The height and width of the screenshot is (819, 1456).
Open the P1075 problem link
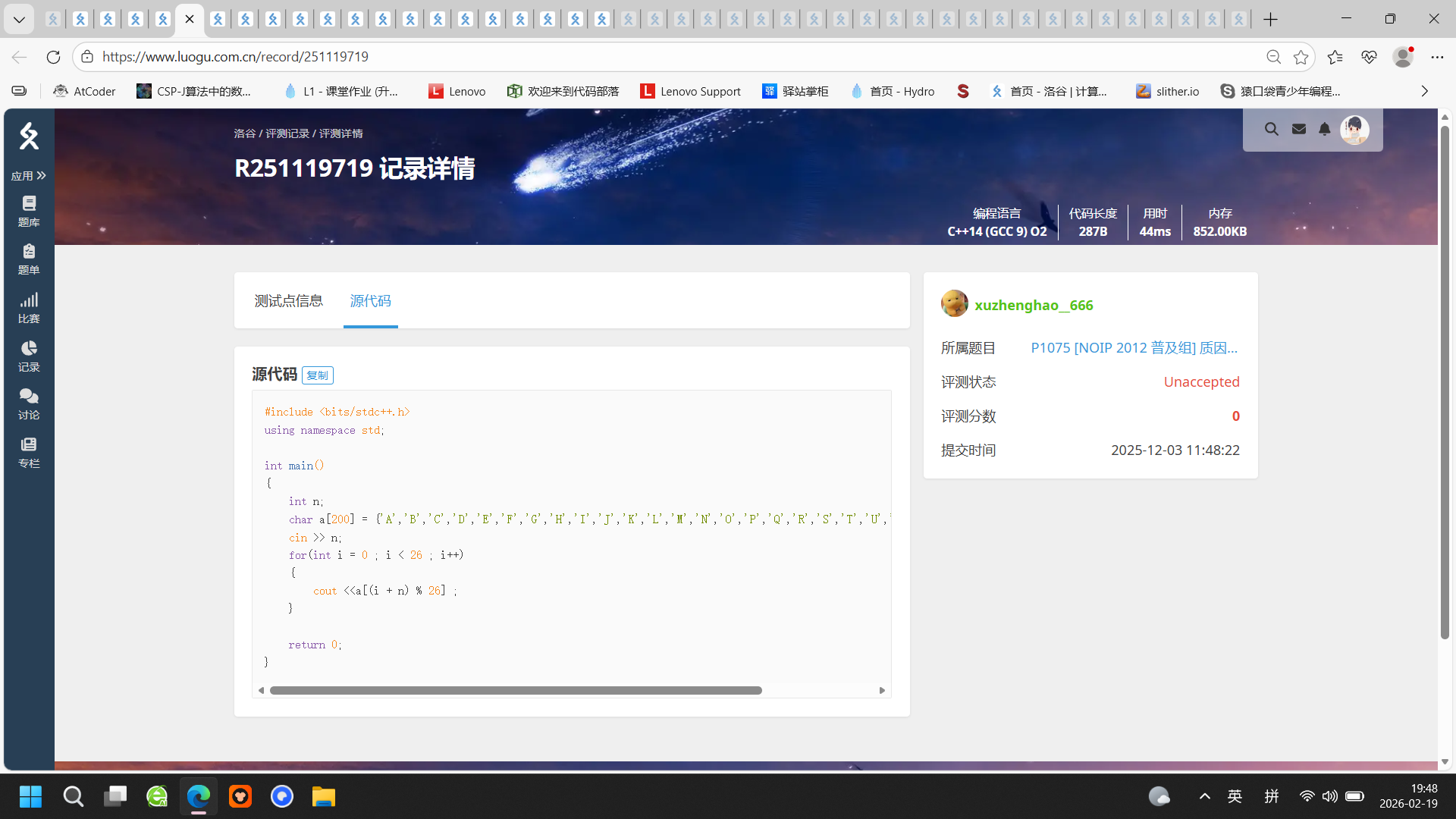point(1134,348)
